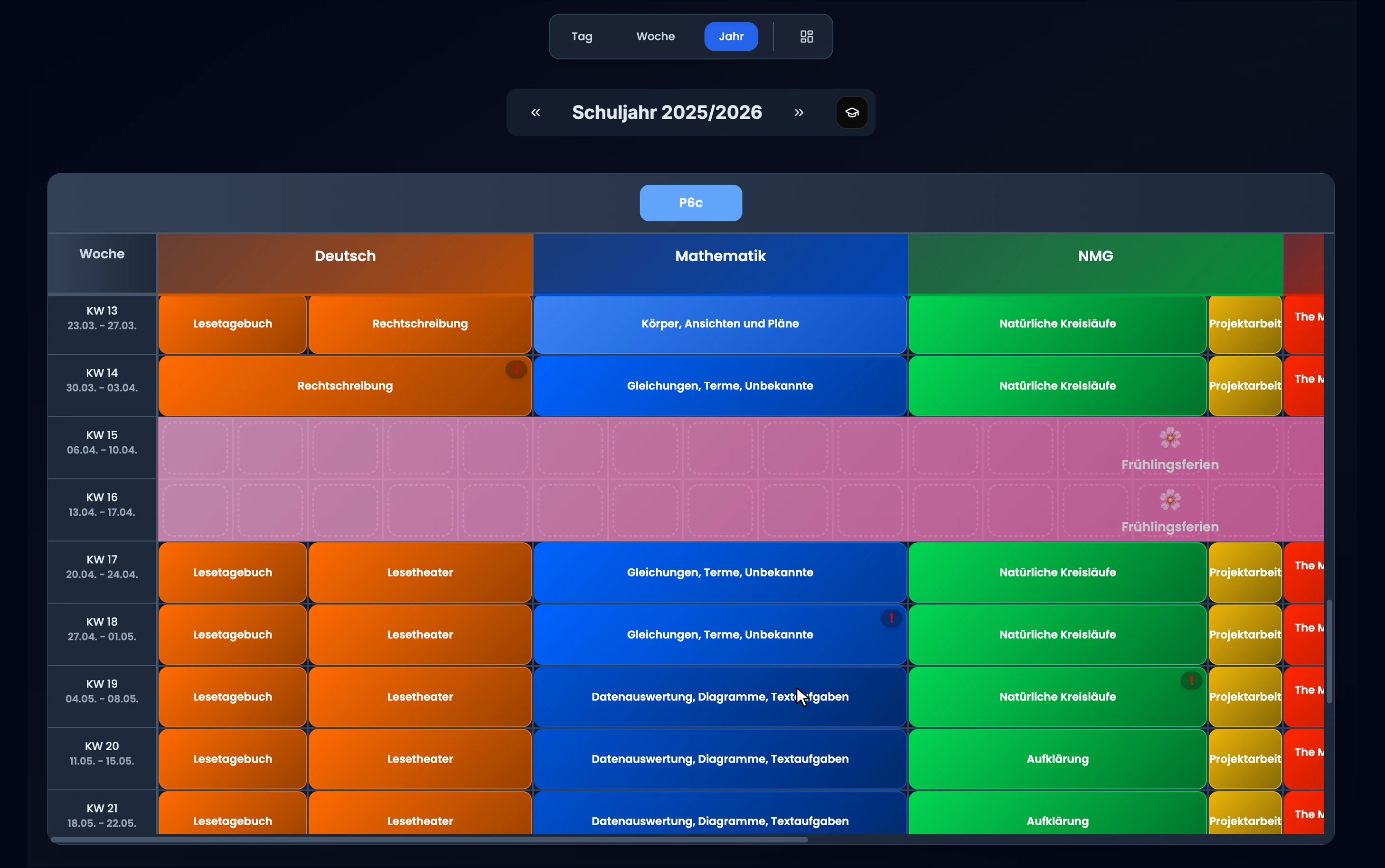Click the graduation cap icon button
The height and width of the screenshot is (868, 1385).
(x=852, y=113)
